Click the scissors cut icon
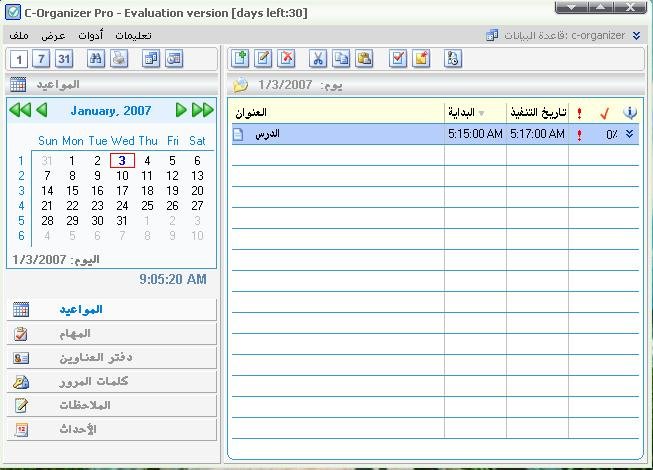Image resolution: width=653 pixels, height=470 pixels. click(319, 59)
